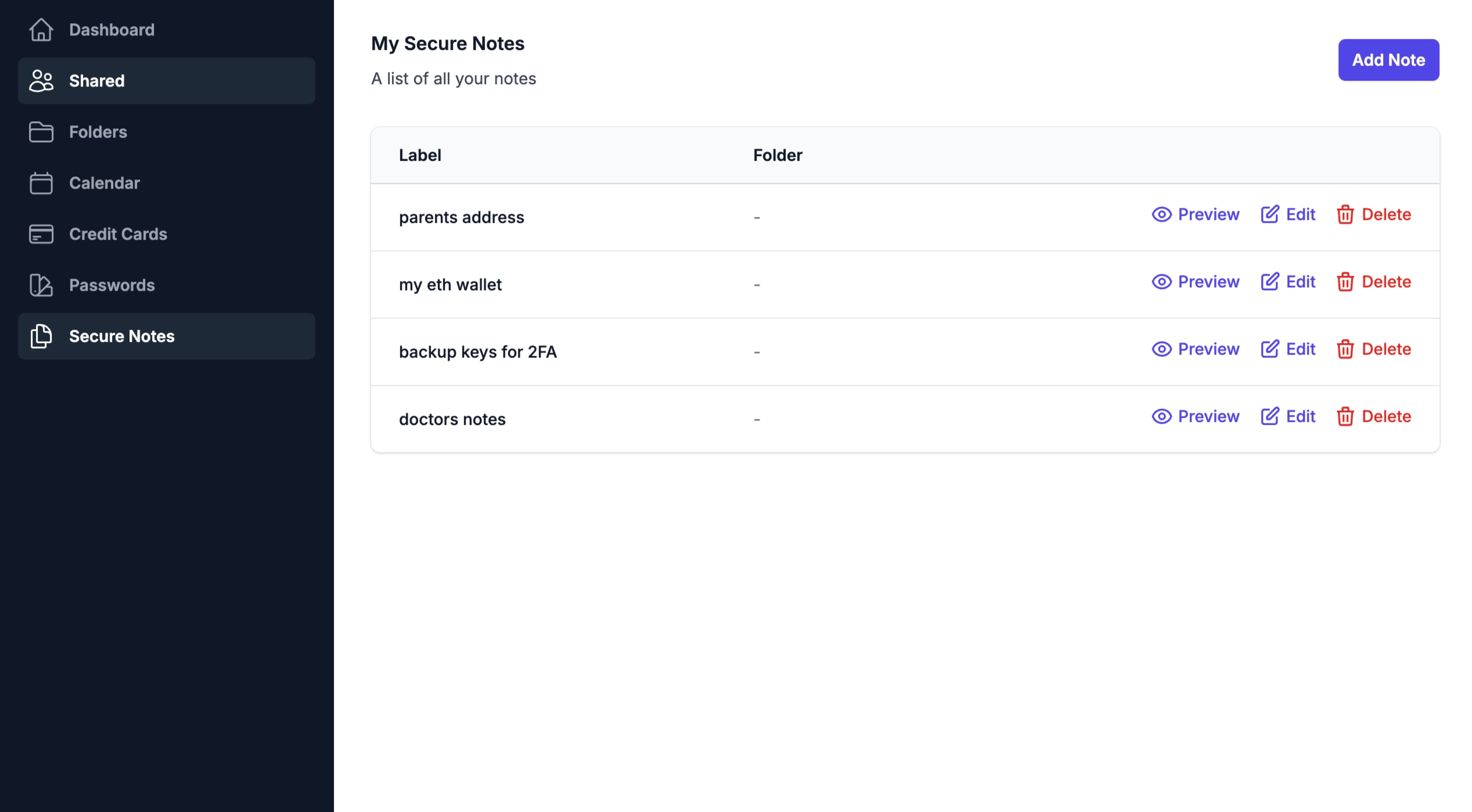Click the Folders icon in sidebar
The height and width of the screenshot is (812, 1472).
(40, 131)
